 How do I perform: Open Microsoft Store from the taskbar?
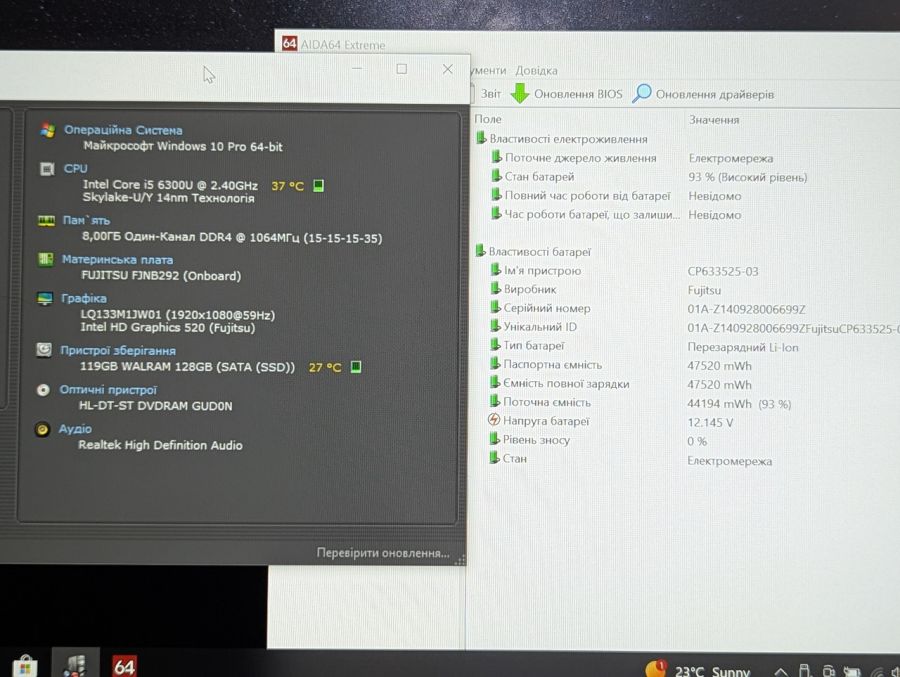tap(24, 666)
